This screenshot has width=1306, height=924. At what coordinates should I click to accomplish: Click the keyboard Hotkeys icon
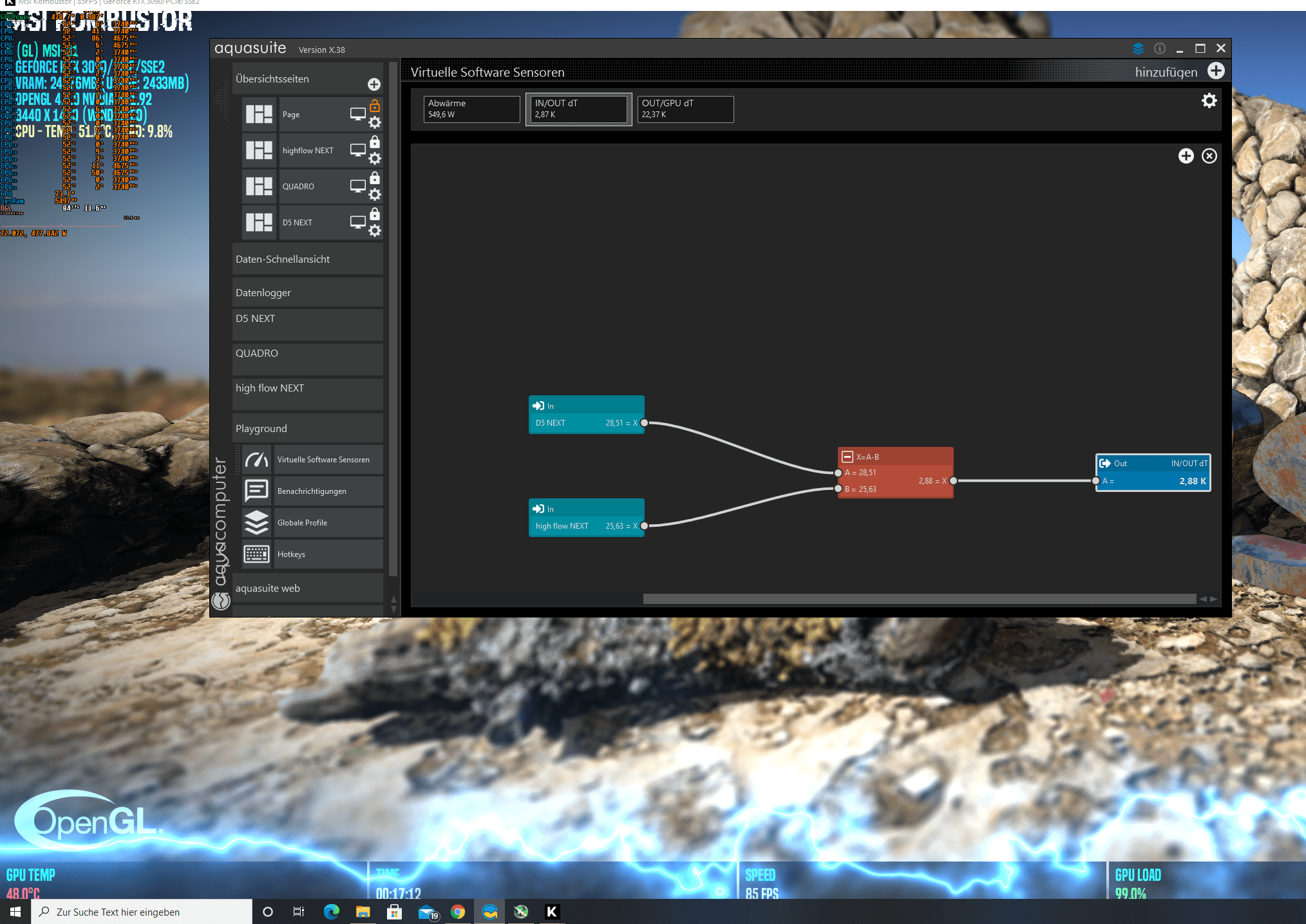point(256,554)
